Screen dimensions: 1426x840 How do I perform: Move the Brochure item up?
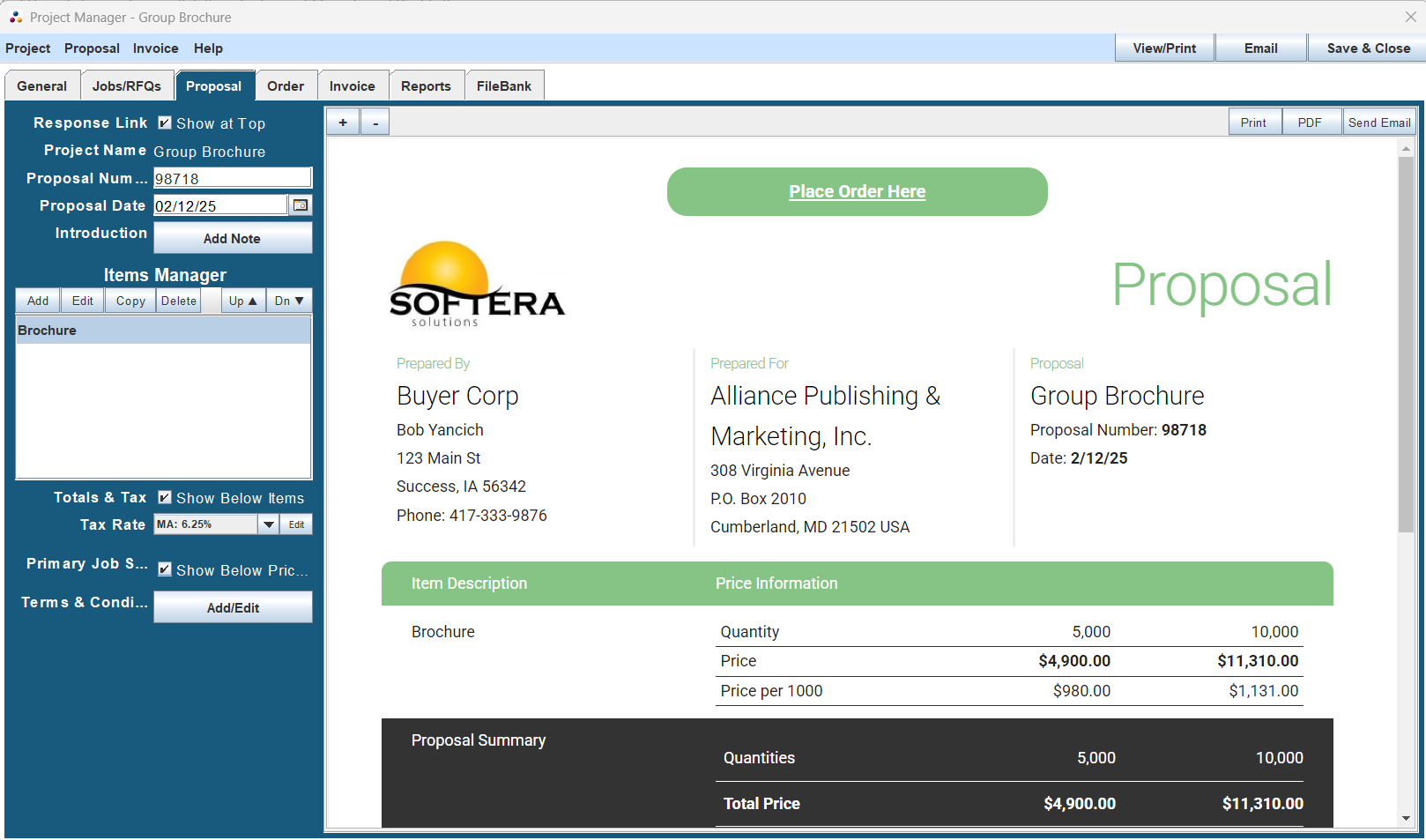pyautogui.click(x=242, y=301)
